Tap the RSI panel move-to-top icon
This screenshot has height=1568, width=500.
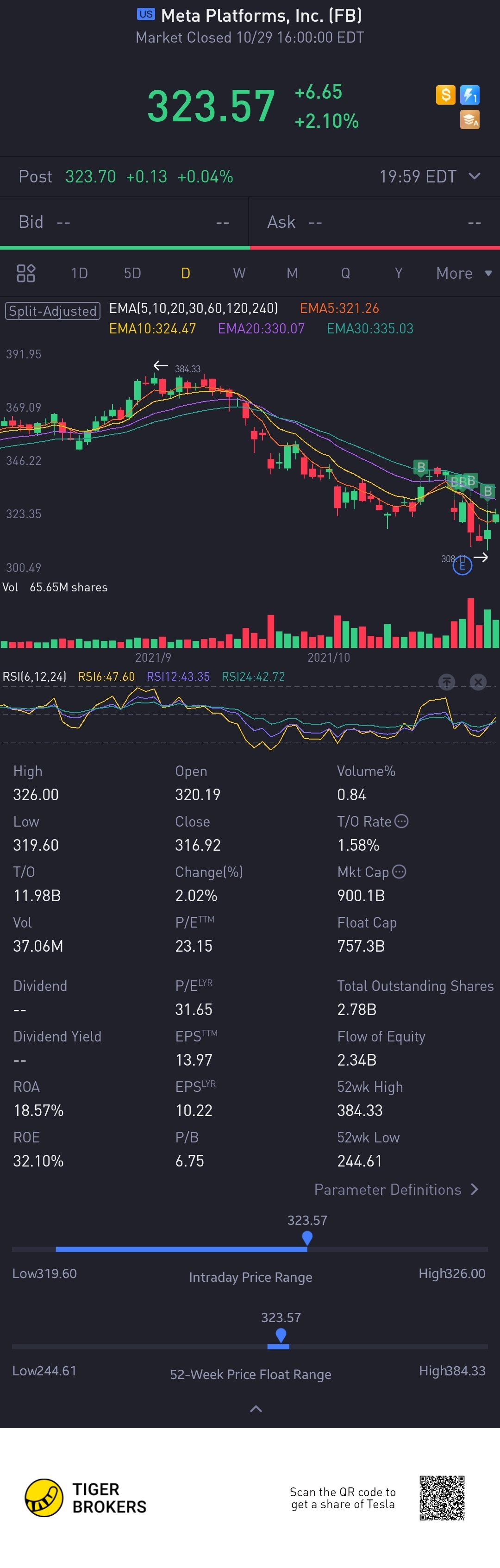pos(447,682)
